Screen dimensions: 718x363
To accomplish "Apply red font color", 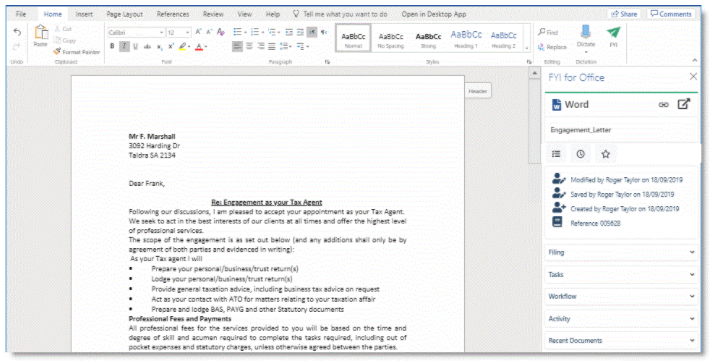I will [x=199, y=46].
